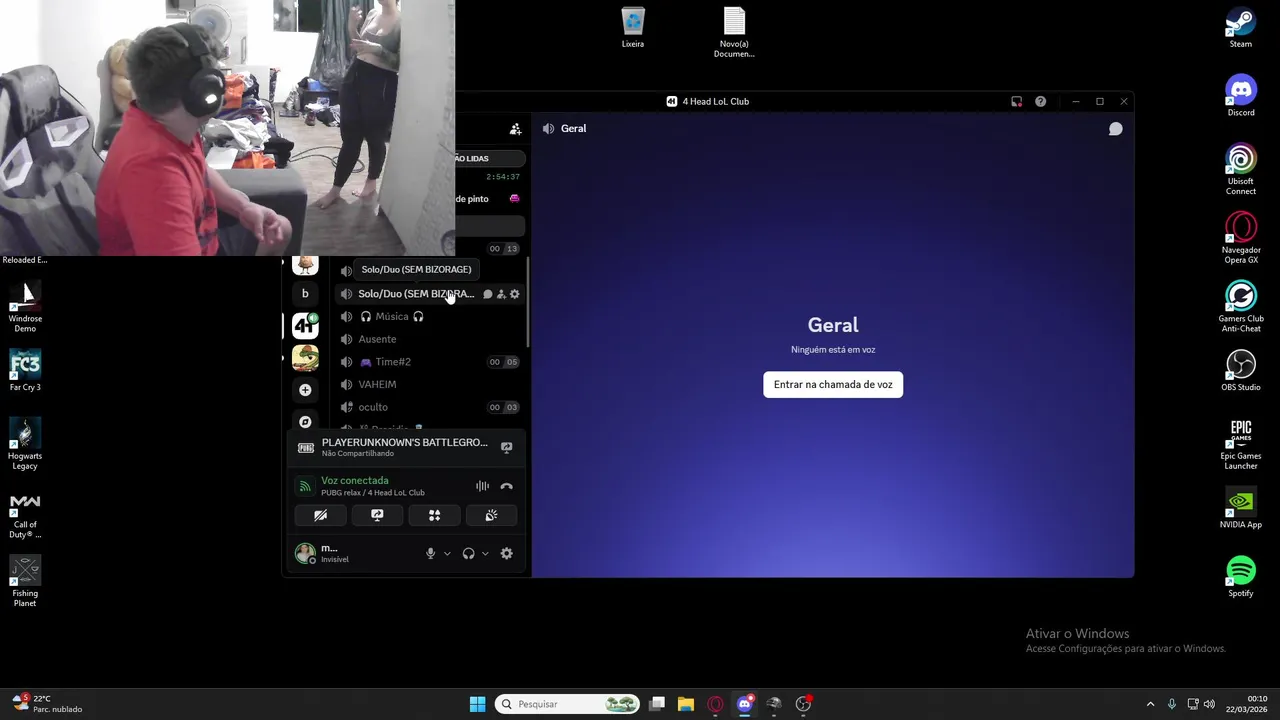The height and width of the screenshot is (720, 1280).
Task: Open Gamers Club Anti-Cheat shortcut
Action: pos(1241,307)
